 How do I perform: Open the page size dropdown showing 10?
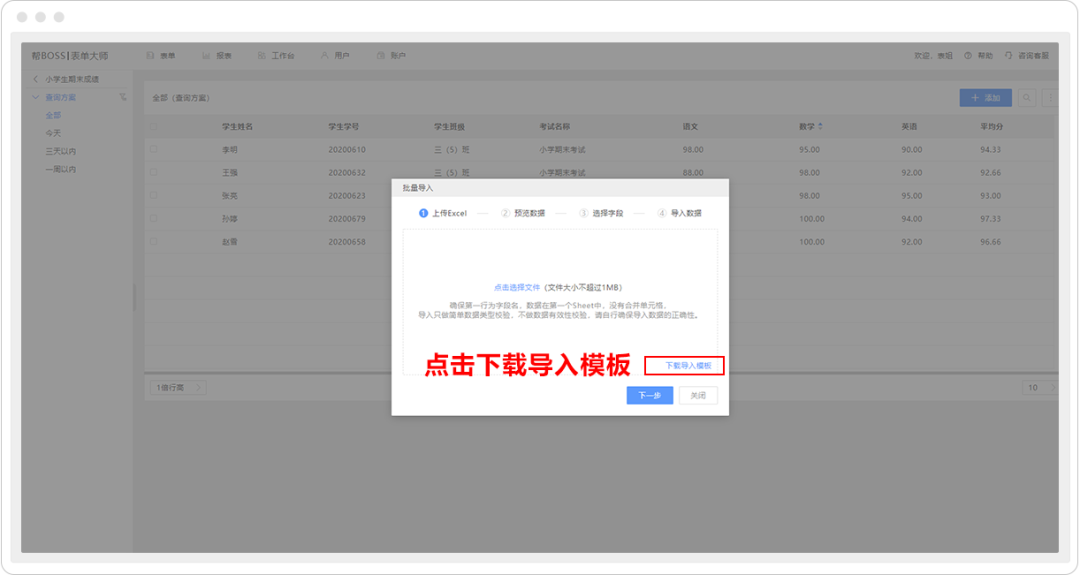1038,387
